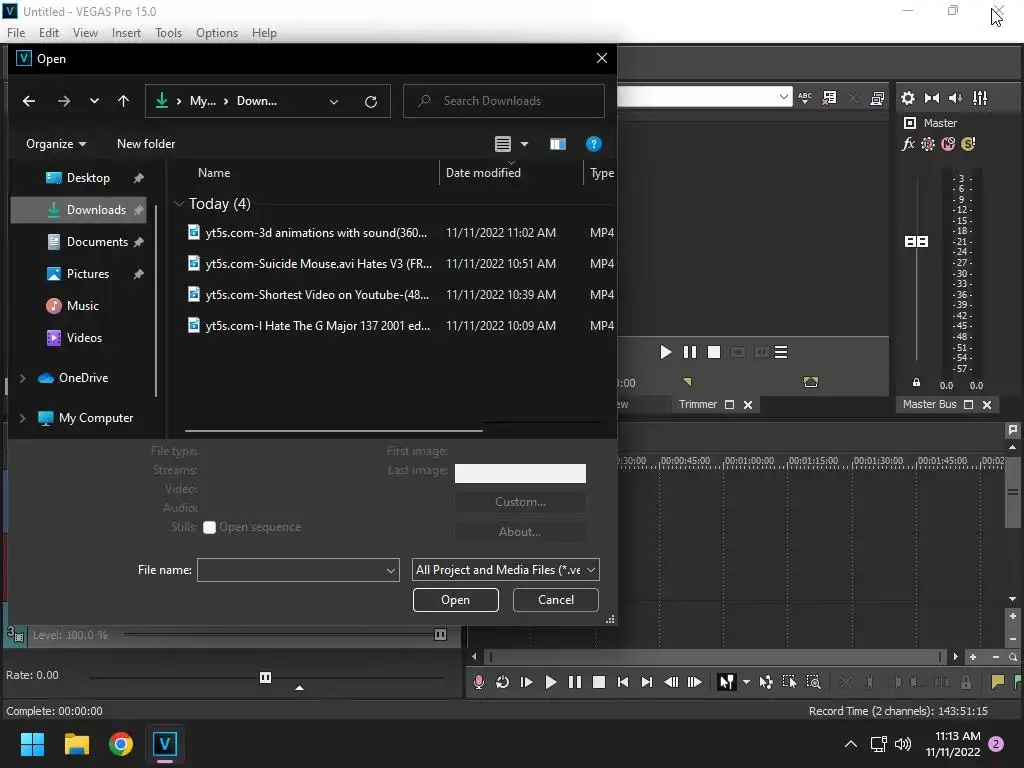Toggle the Master fader lock icon
The width and height of the screenshot is (1024, 768).
pyautogui.click(x=916, y=383)
